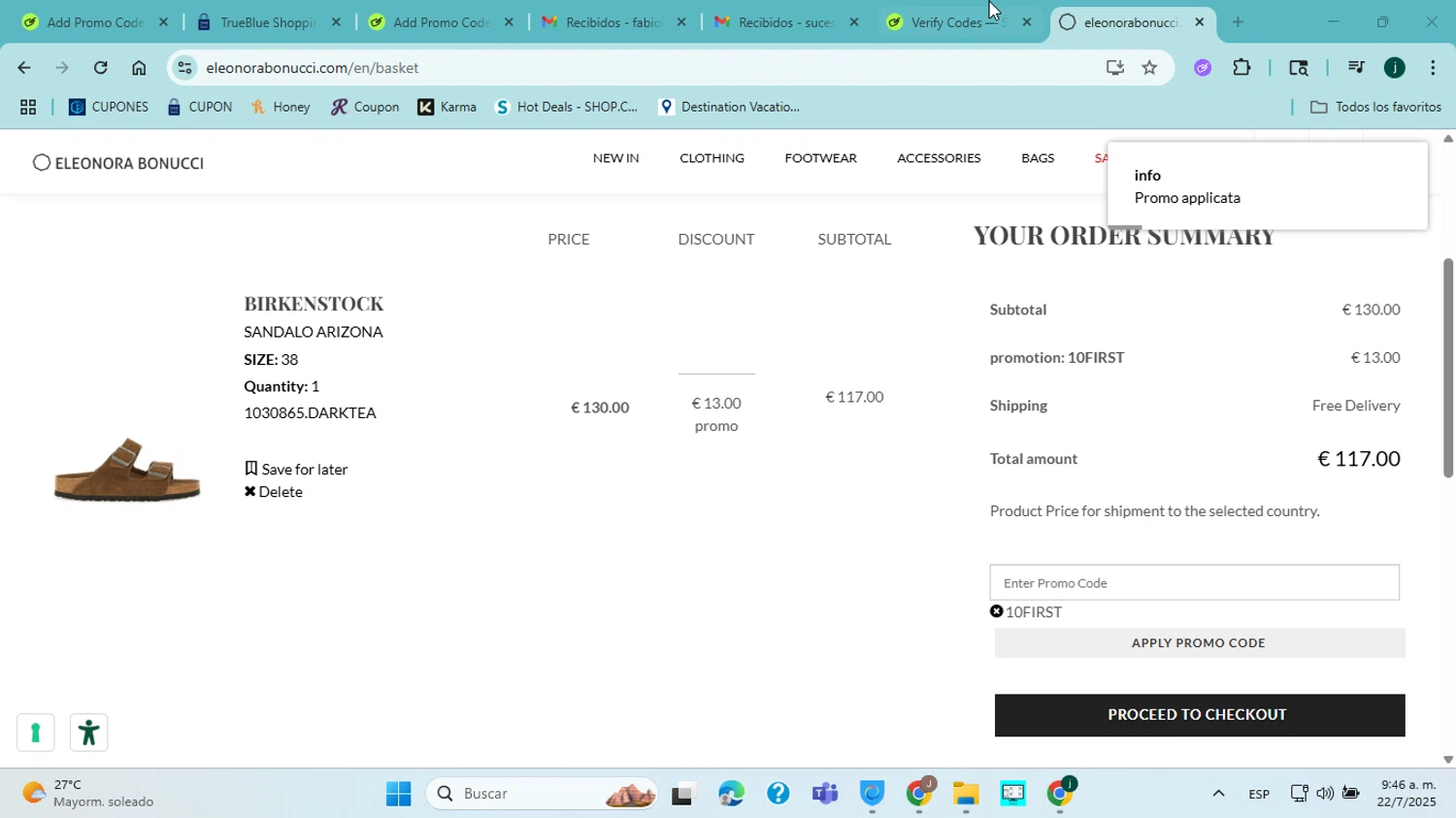Open search tabs icon in Chrome toolbar
Screen dimensions: 1456x818
click(1299, 68)
